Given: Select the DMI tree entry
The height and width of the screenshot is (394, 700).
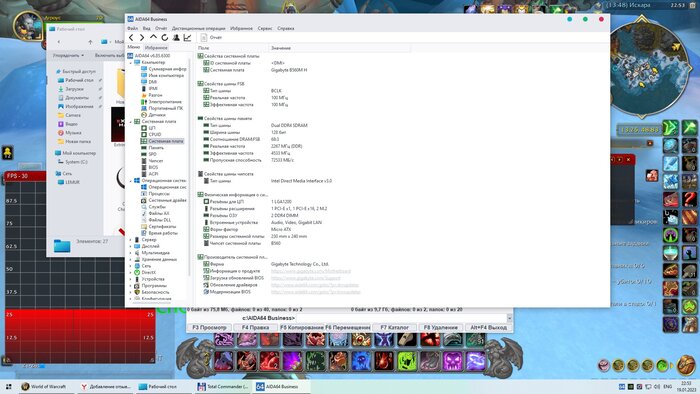Looking at the screenshot, I should [149, 82].
